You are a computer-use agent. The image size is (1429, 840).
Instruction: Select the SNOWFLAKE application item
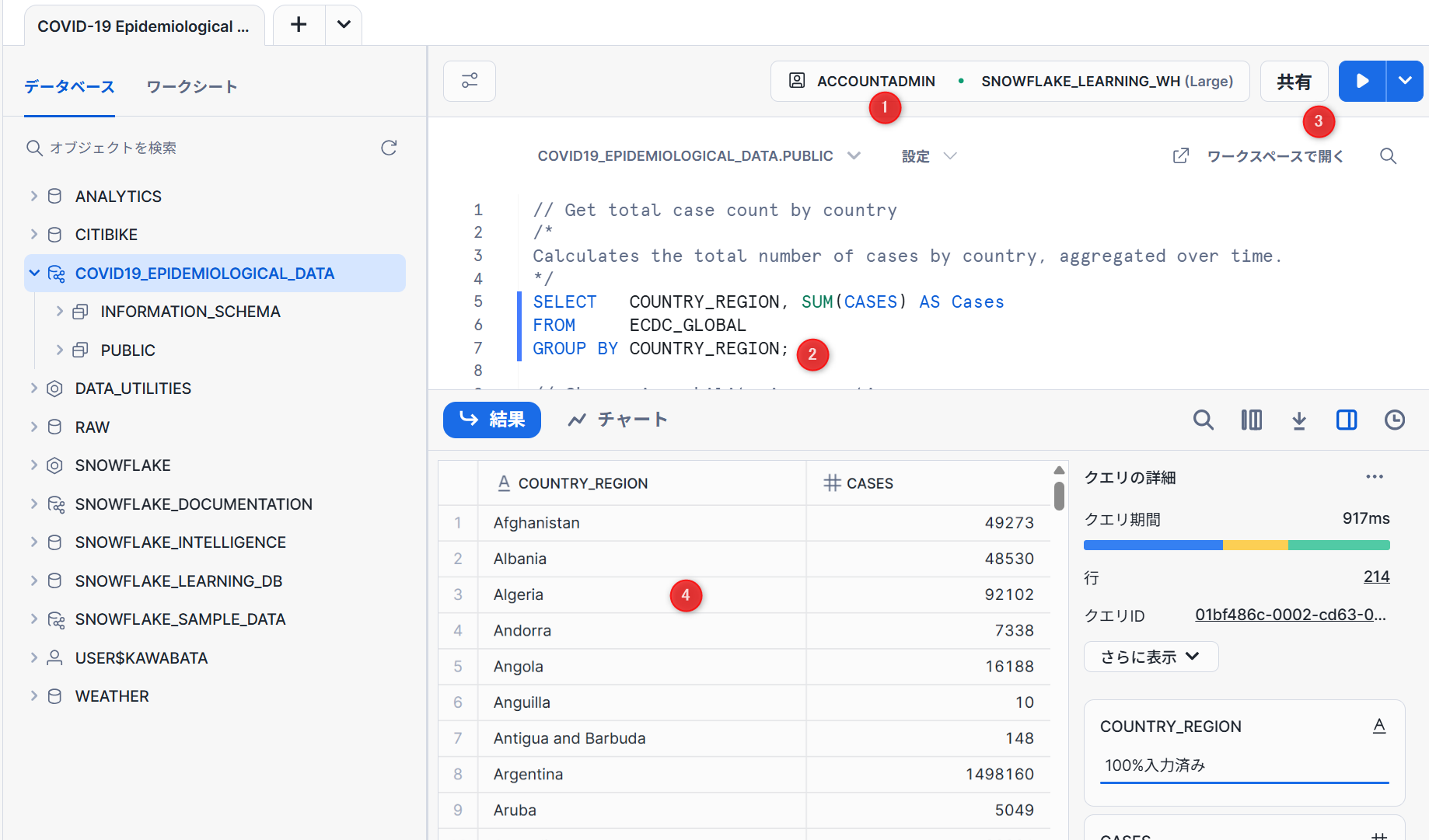(123, 465)
